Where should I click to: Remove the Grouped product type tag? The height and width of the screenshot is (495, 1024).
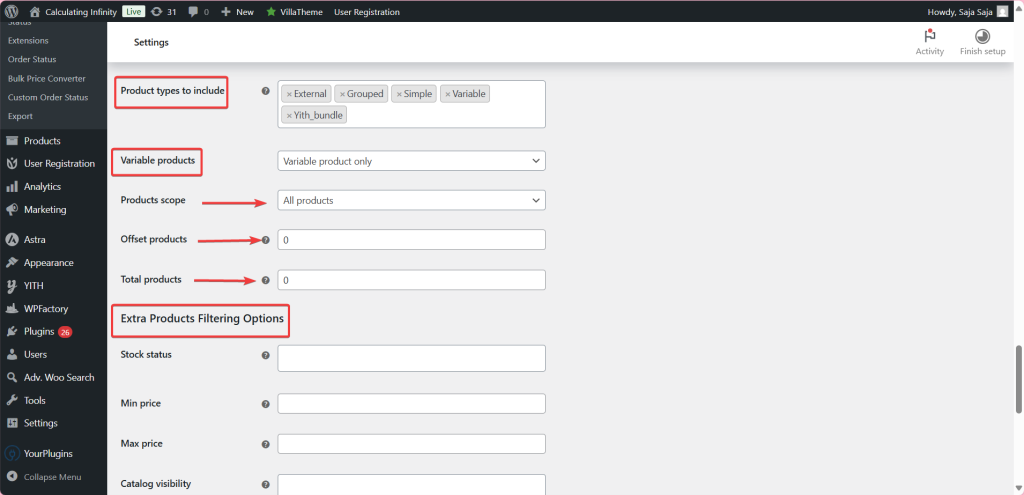tap(342, 94)
